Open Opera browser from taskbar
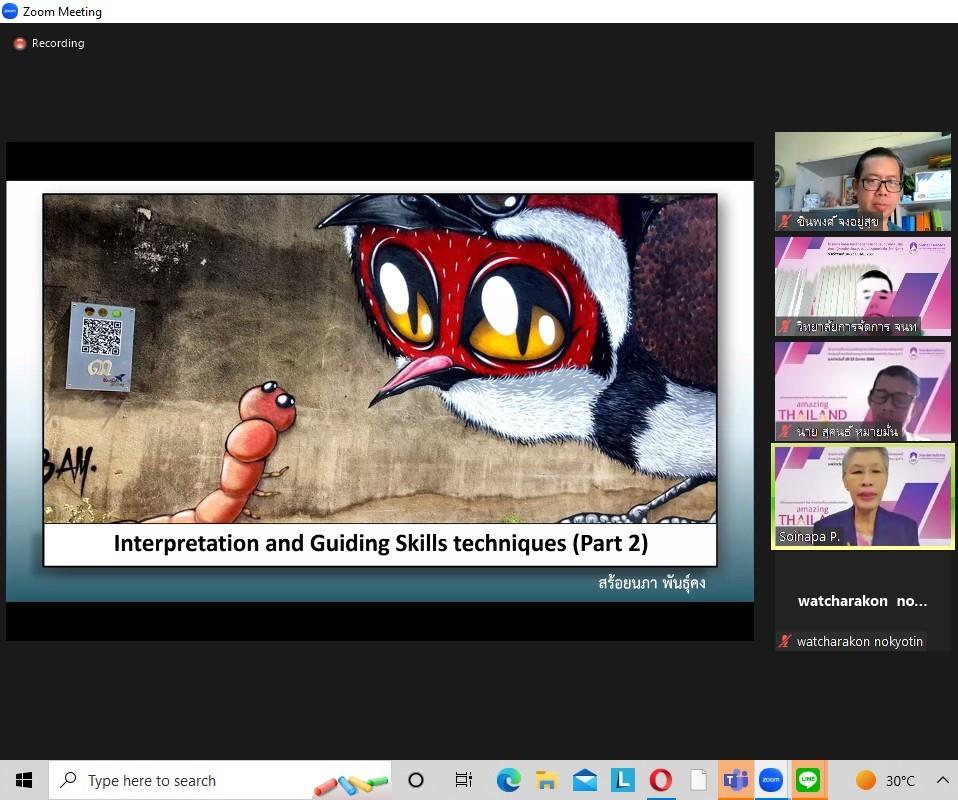This screenshot has width=958, height=800. pyautogui.click(x=660, y=780)
